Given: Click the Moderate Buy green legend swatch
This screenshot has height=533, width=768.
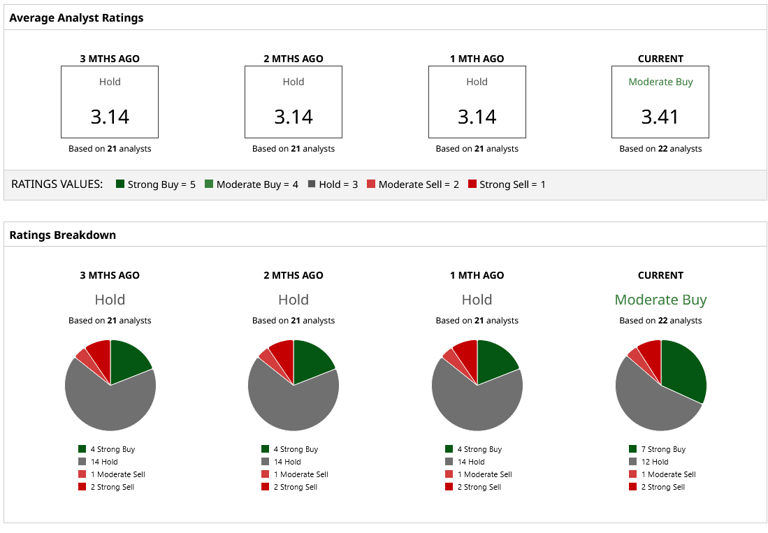Looking at the screenshot, I should (x=209, y=184).
